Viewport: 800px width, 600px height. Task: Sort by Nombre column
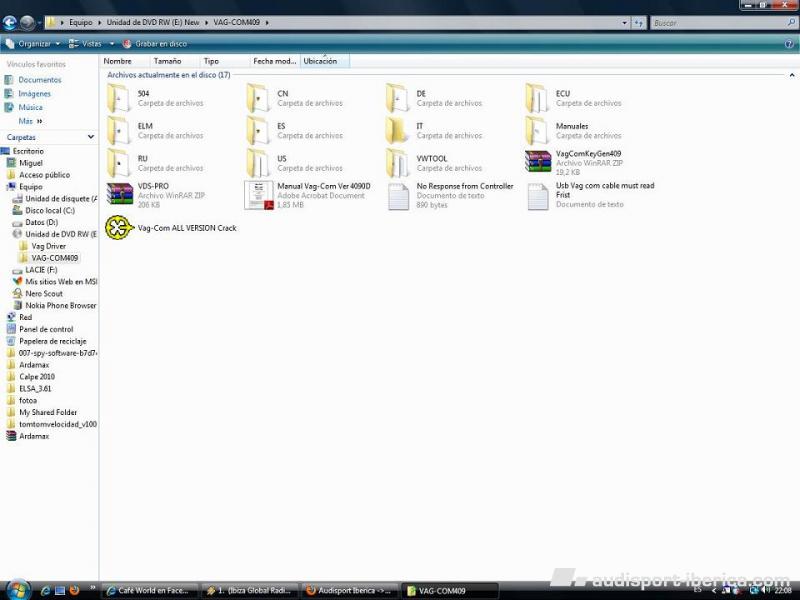pyautogui.click(x=124, y=61)
